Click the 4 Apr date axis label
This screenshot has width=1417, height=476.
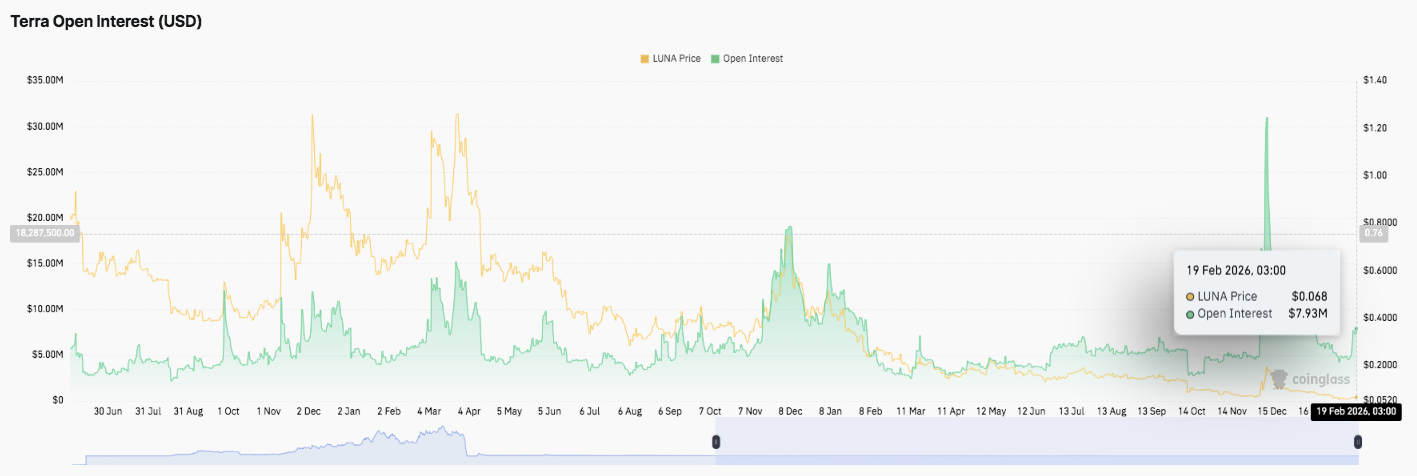point(469,411)
